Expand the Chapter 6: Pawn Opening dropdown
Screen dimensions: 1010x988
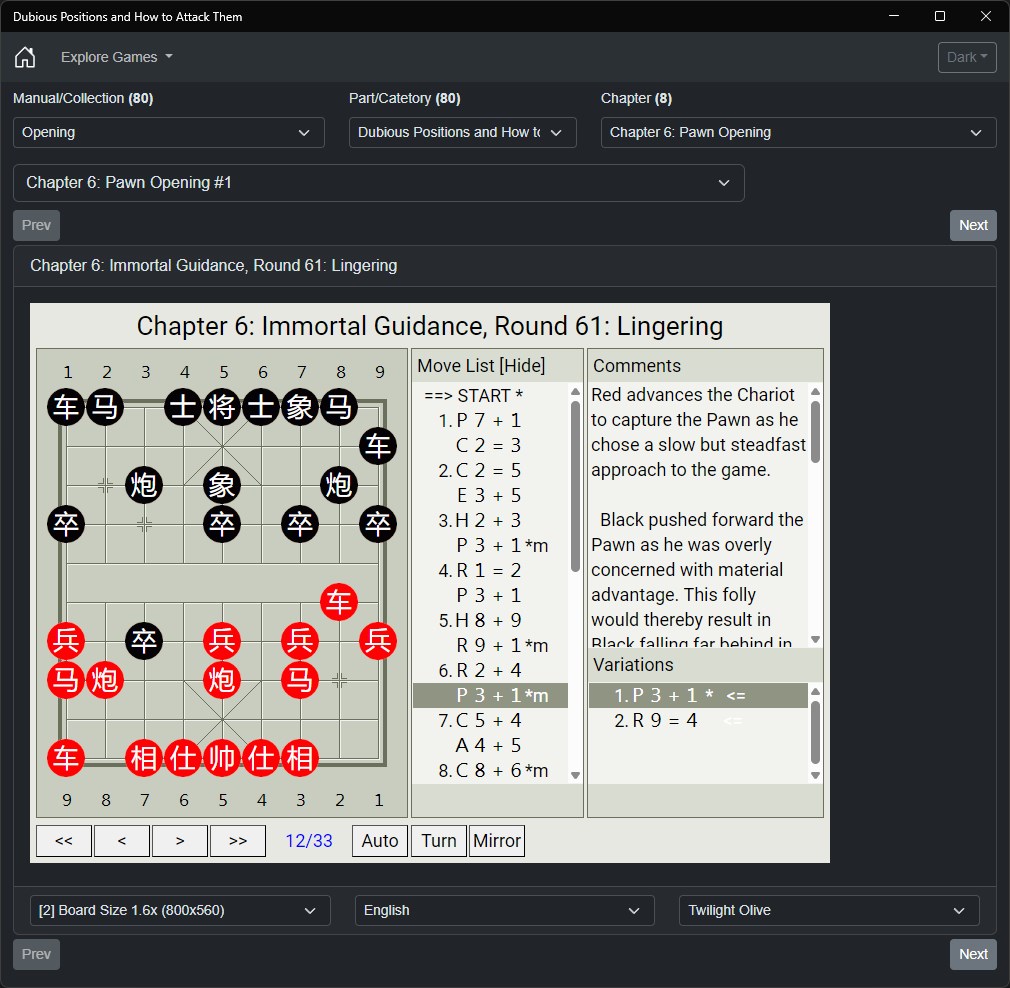pyautogui.click(x=798, y=132)
